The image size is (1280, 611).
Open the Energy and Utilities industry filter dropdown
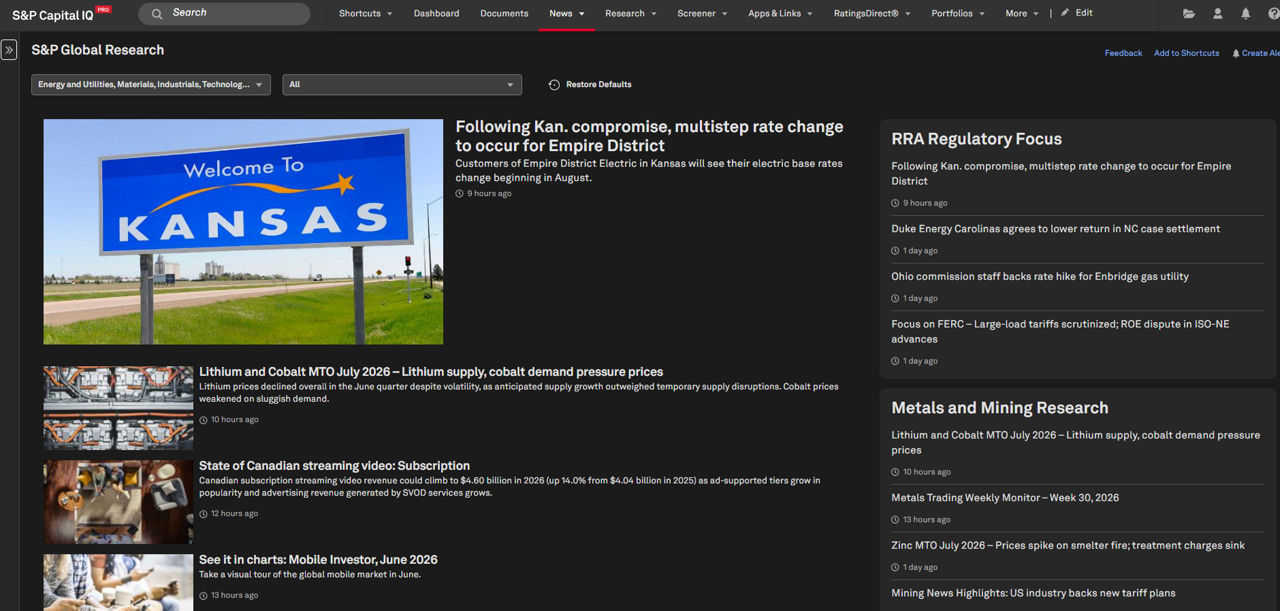point(151,85)
